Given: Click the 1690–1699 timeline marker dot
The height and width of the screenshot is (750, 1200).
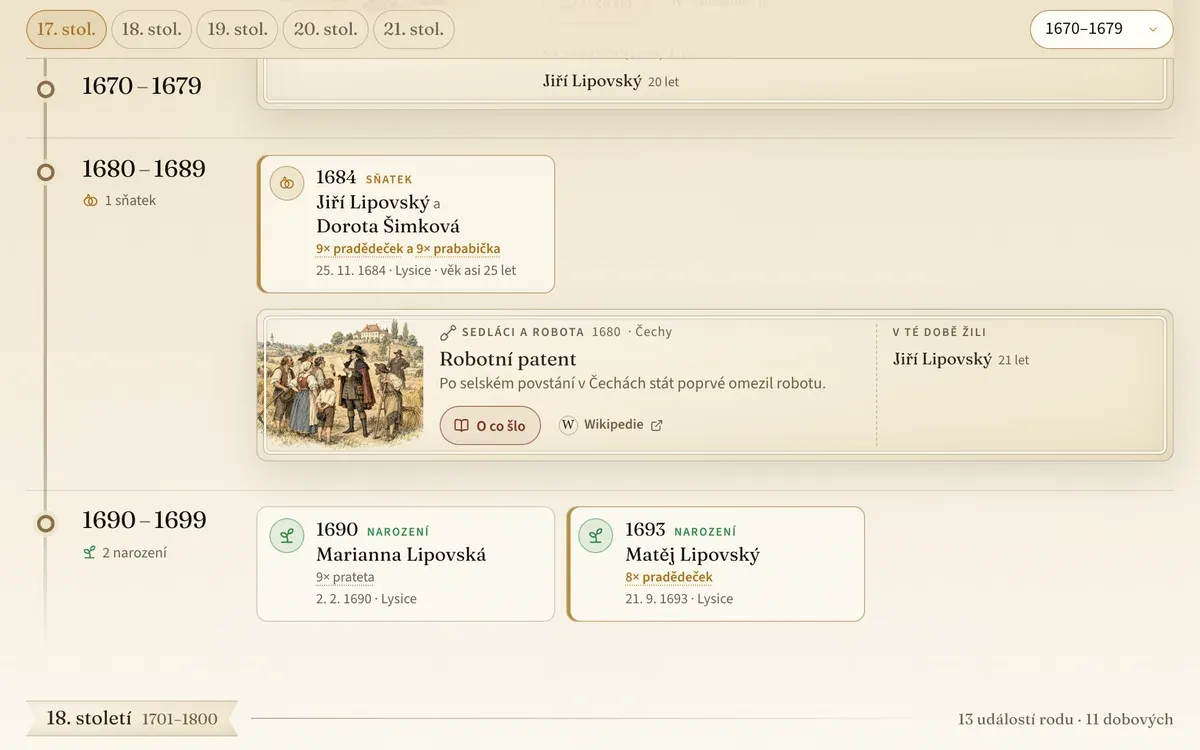Looking at the screenshot, I should click(x=45, y=523).
